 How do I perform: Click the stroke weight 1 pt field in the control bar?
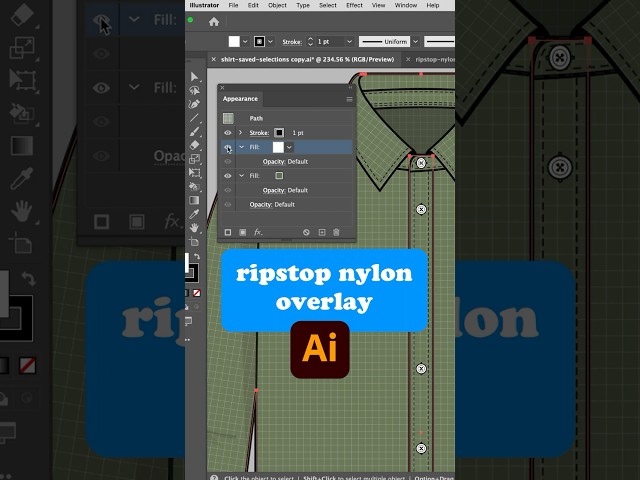(x=330, y=42)
